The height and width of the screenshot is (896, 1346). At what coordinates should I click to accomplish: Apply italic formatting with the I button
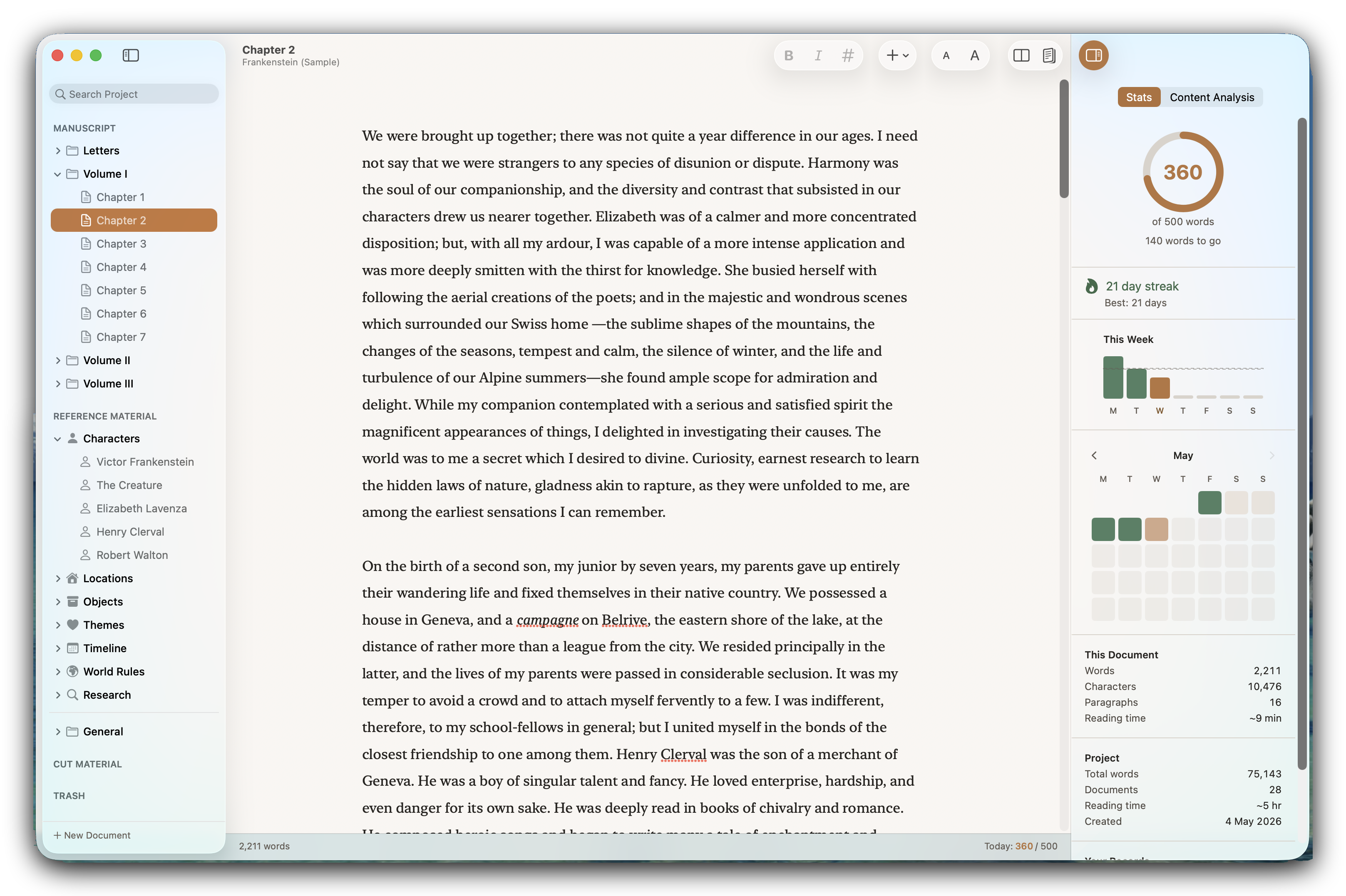coord(818,55)
